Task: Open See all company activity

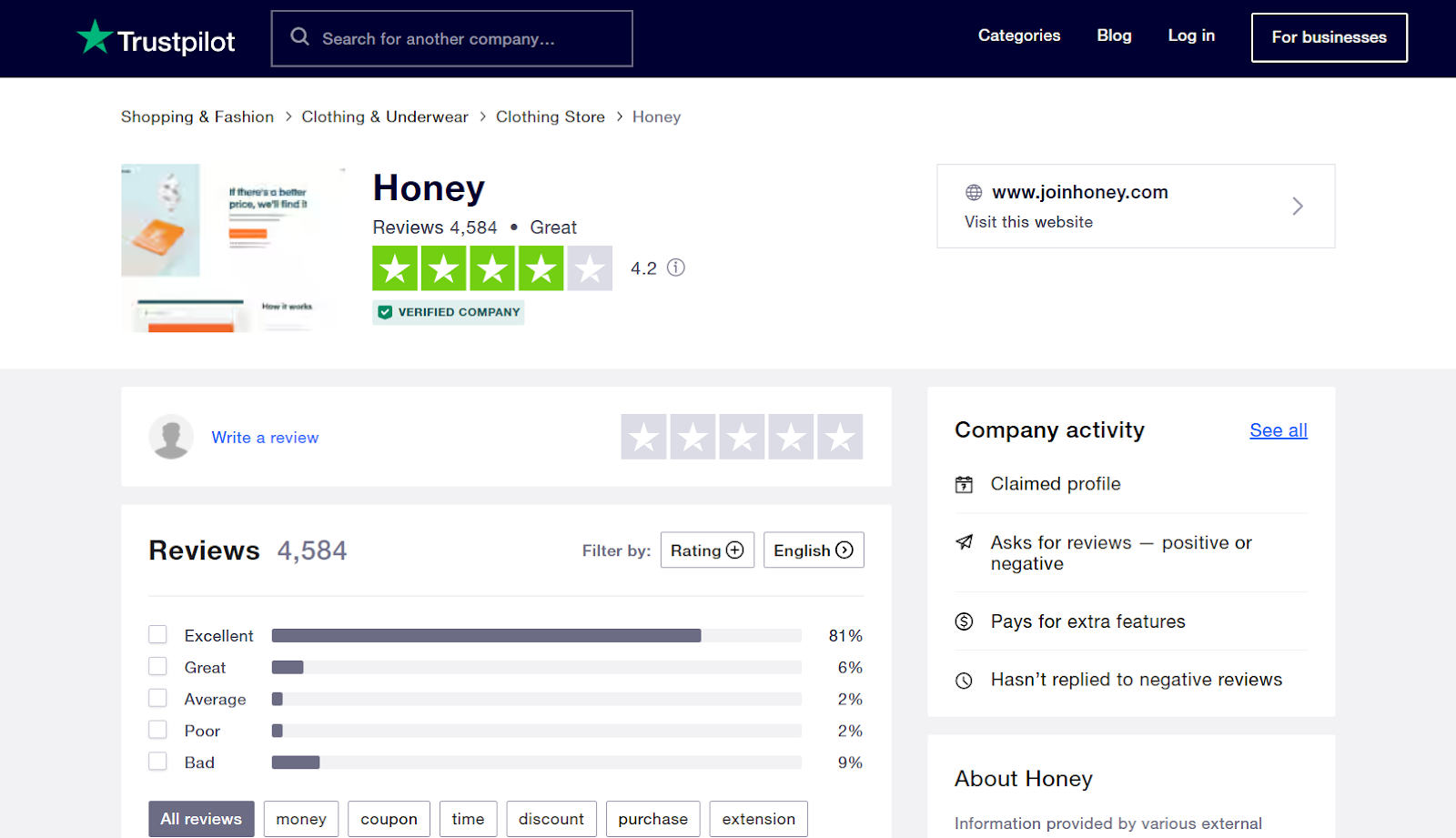Action: point(1279,430)
